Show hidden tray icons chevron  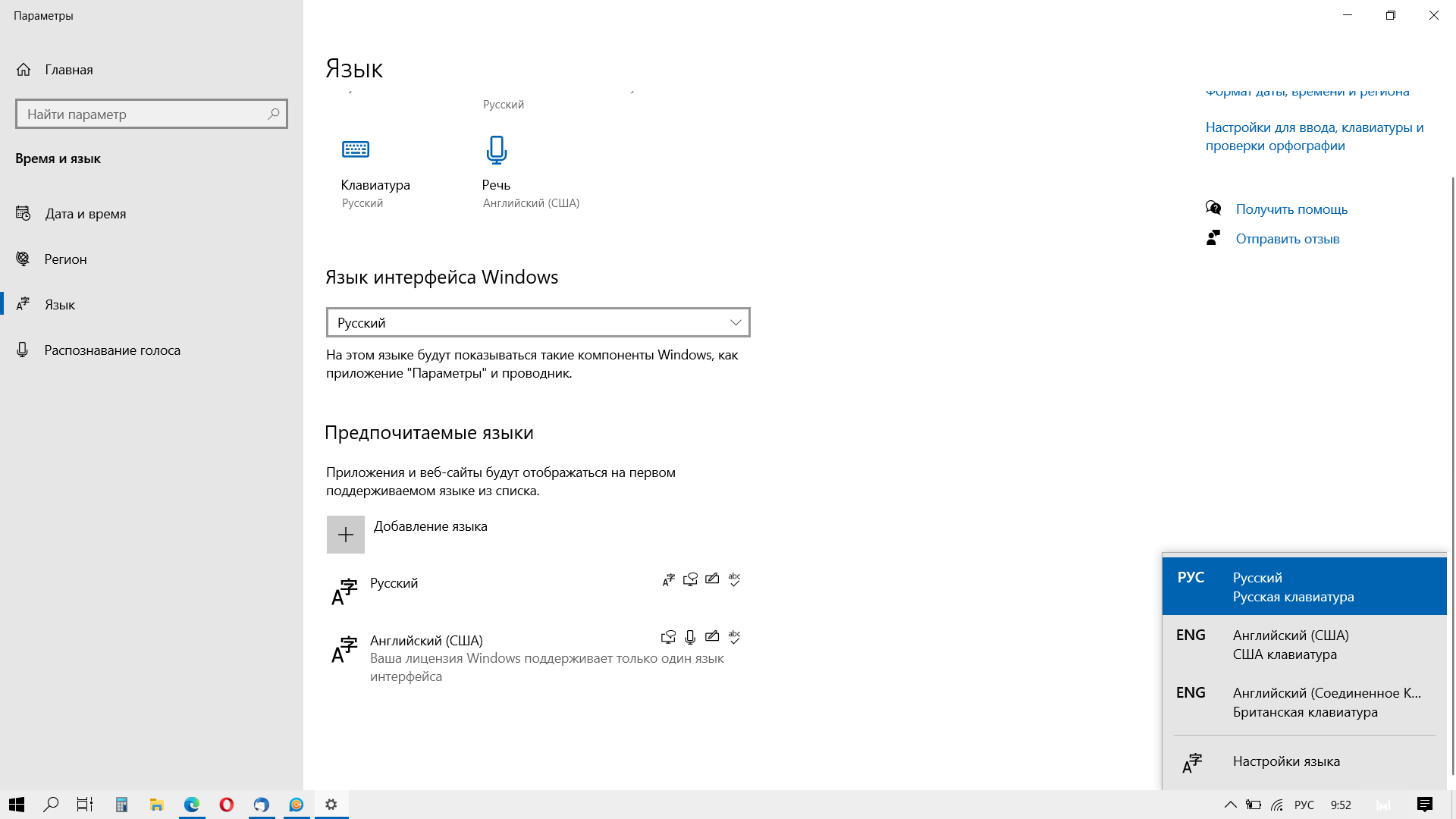(x=1230, y=805)
